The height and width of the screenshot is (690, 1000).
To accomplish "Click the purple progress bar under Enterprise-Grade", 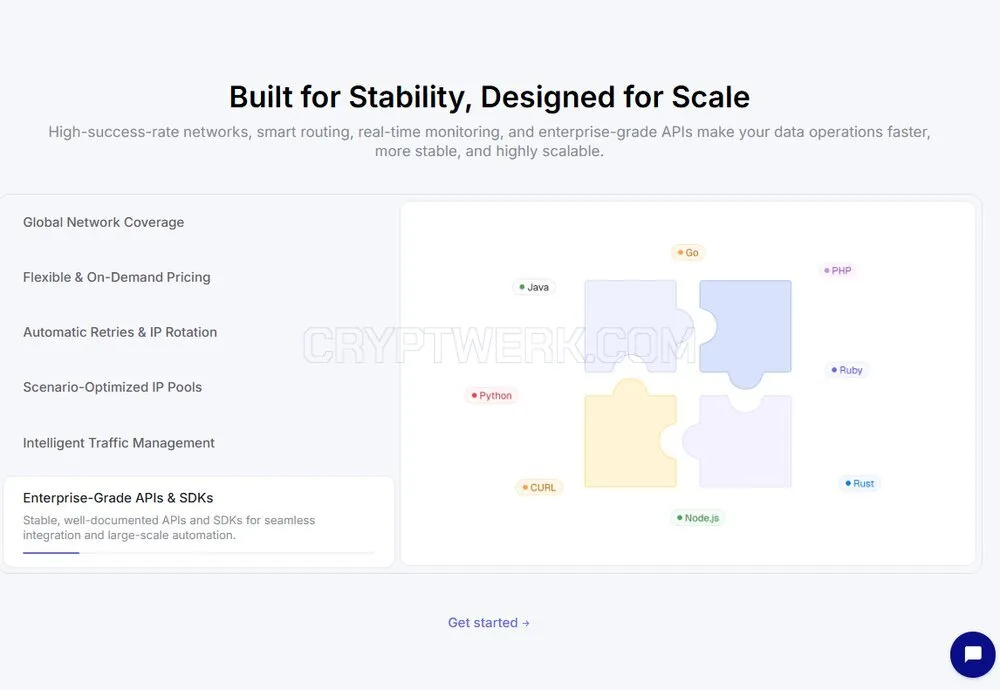I will [51, 553].
